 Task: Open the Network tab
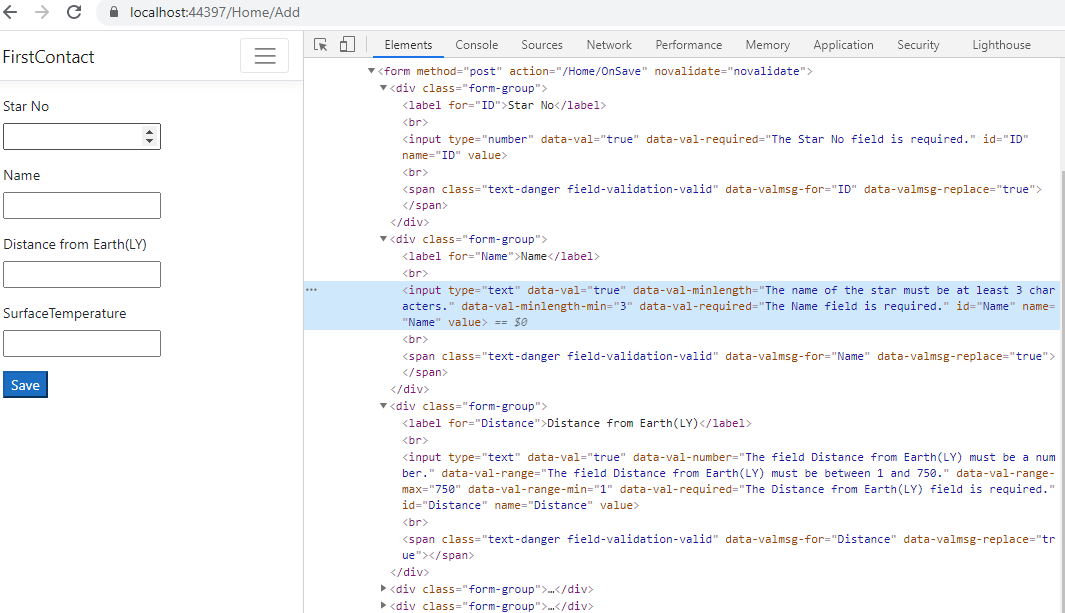coord(609,45)
